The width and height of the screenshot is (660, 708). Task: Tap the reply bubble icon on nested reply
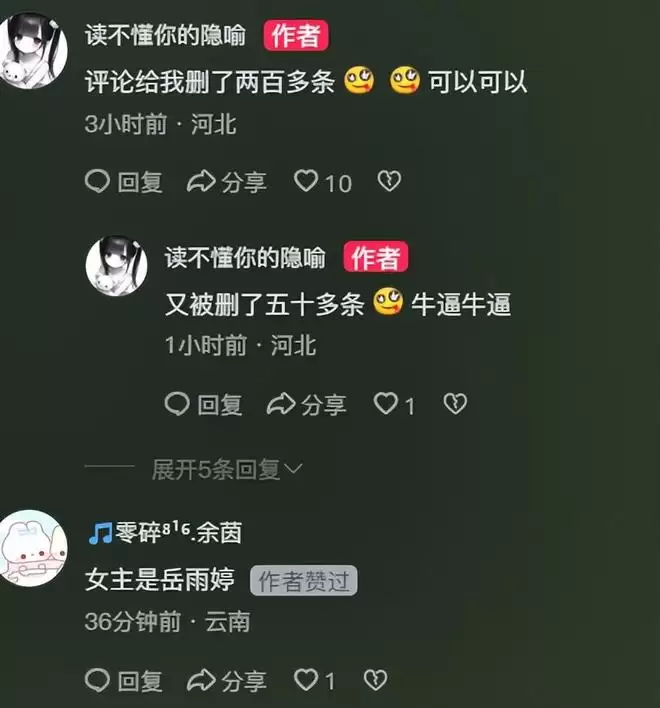(177, 404)
